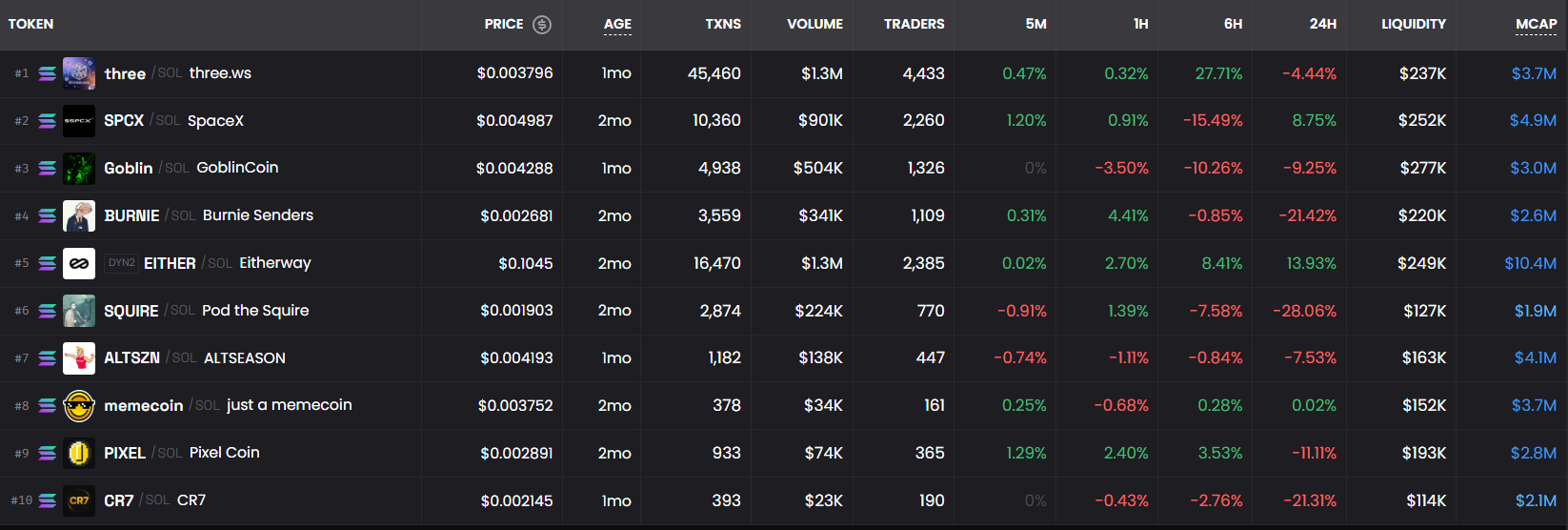Click the $0.003796 price of three
1568x530 pixels.
[514, 73]
